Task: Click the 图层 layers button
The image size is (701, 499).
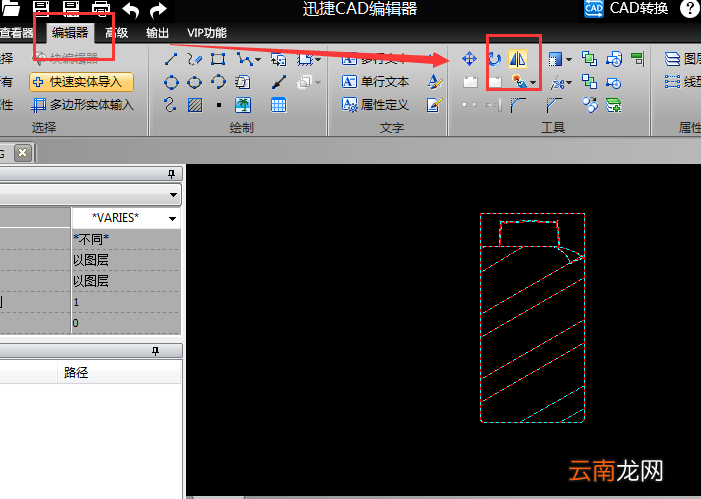Action: pos(683,59)
